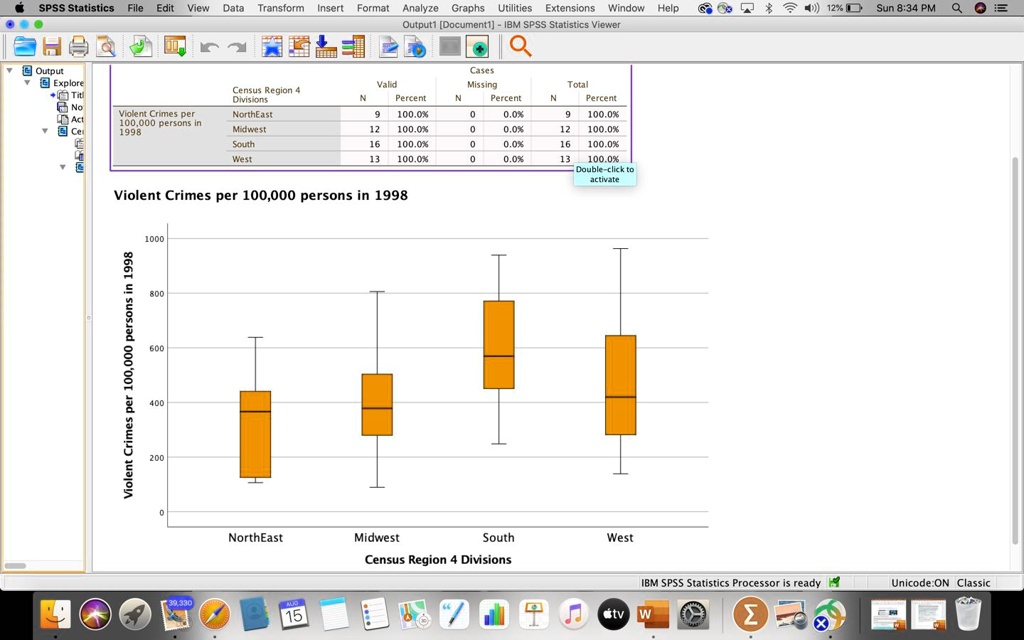Click the South box in boxplot
1024x640 pixels.
pyautogui.click(x=498, y=344)
